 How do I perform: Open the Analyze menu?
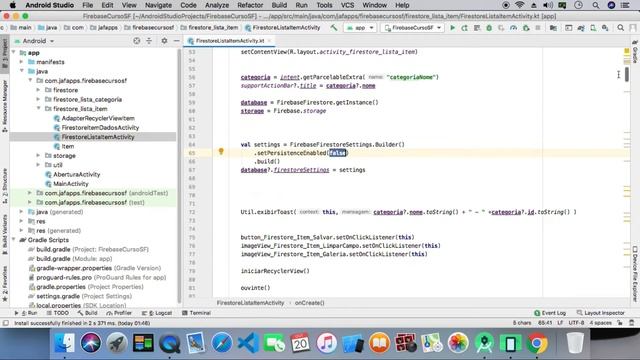(217, 5)
